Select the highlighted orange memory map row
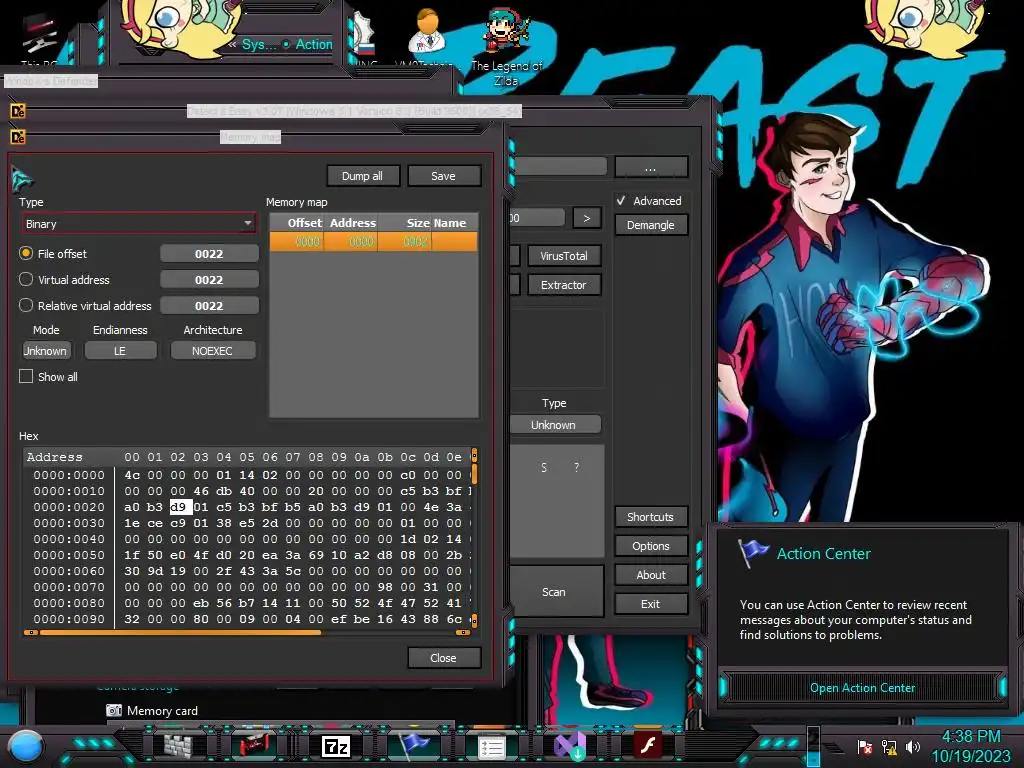Screen dimensions: 1024x768 tap(374, 242)
